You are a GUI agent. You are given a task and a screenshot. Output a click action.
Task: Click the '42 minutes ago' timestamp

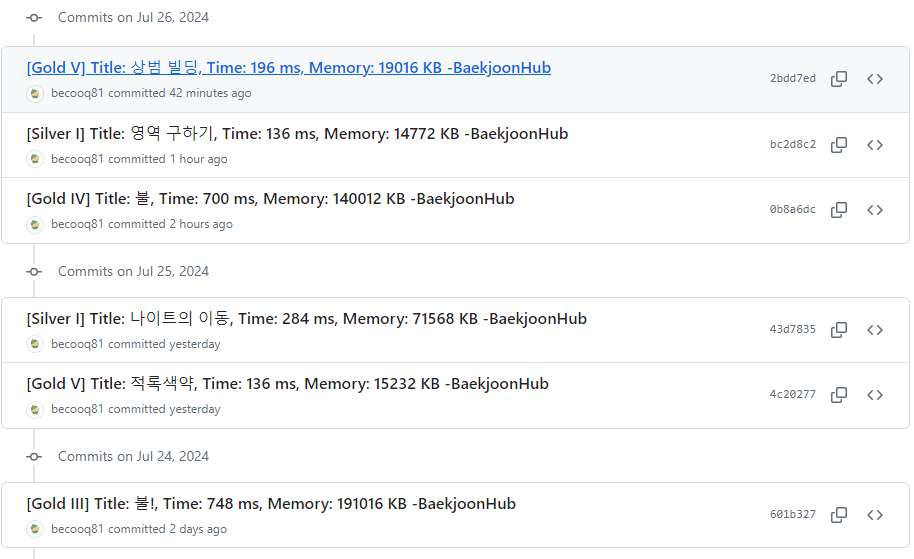click(x=210, y=93)
